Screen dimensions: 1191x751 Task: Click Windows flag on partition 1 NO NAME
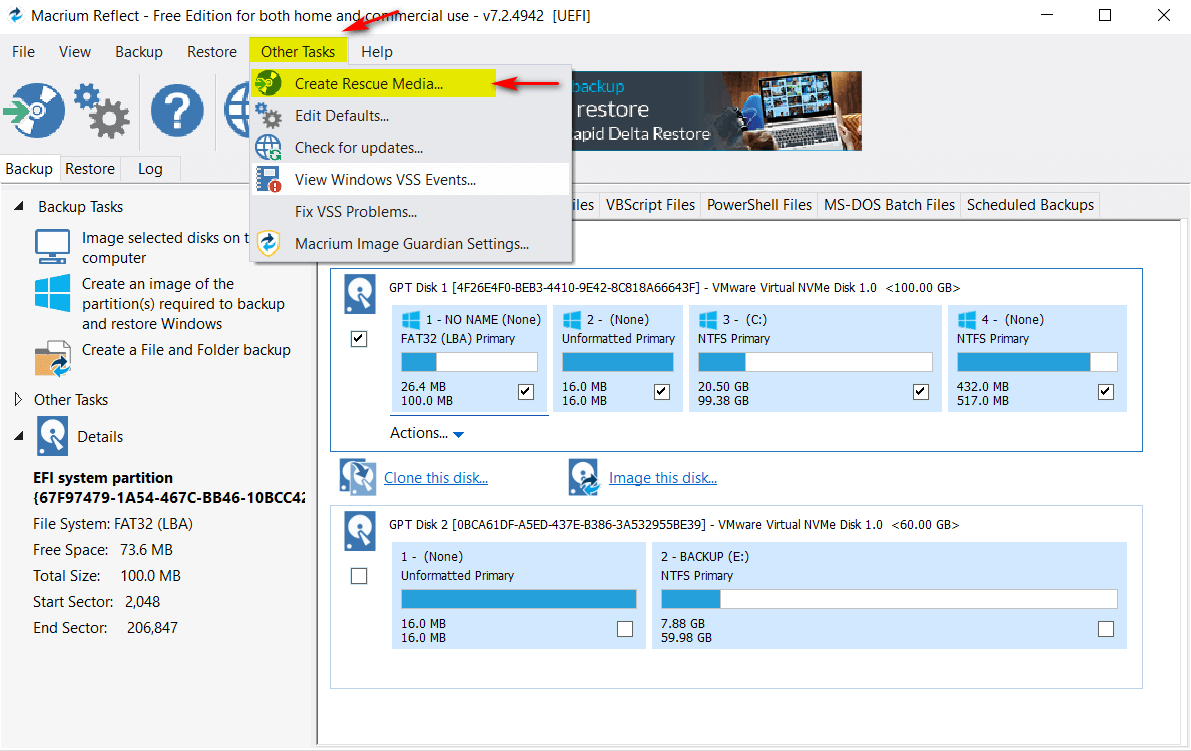411,320
